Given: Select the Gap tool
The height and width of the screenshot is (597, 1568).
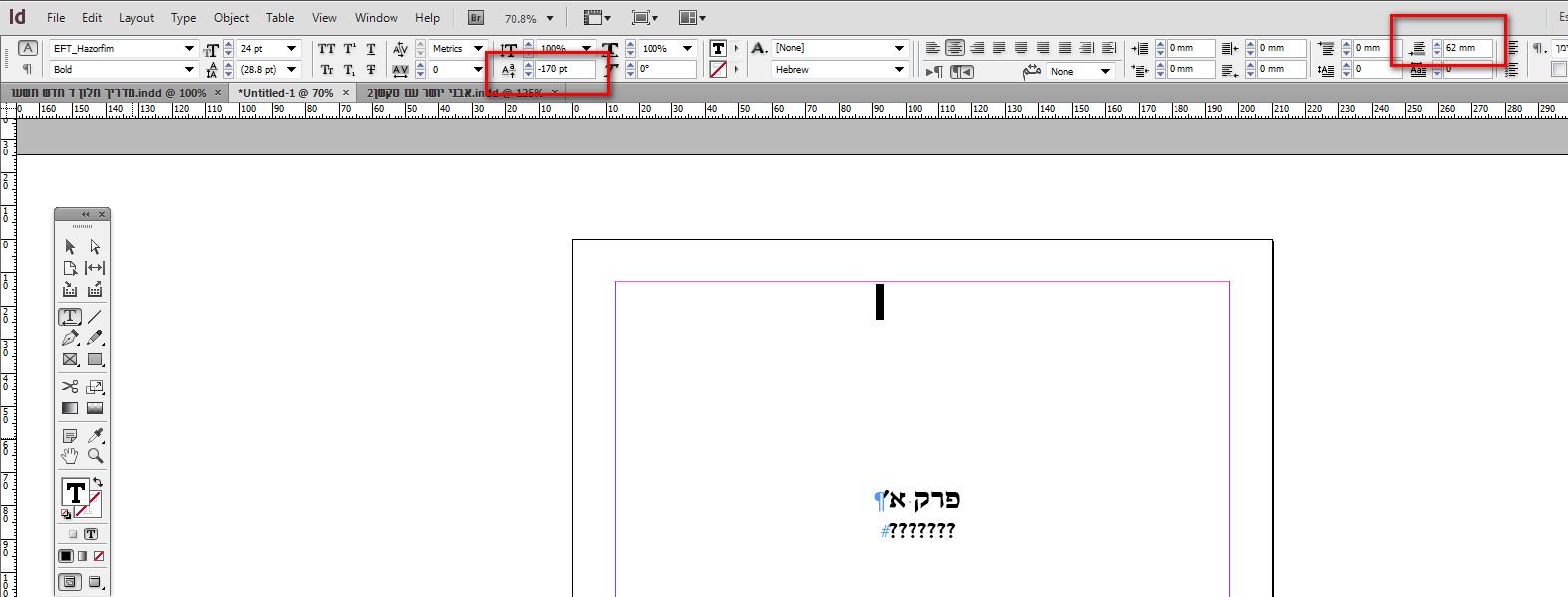Looking at the screenshot, I should point(95,268).
